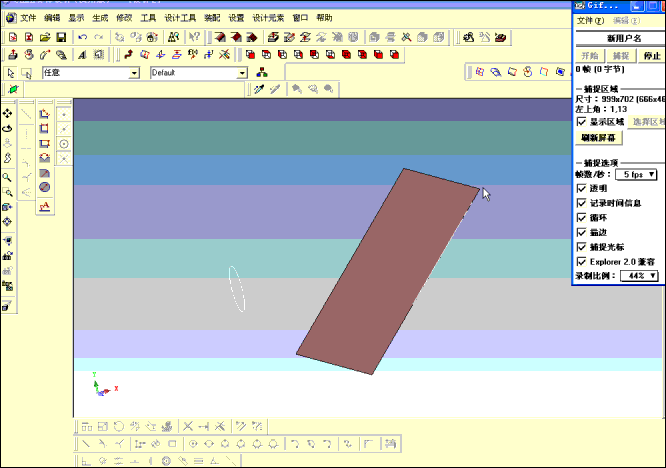Toggle the 透明 checkbox
The image size is (666, 468).
click(x=582, y=188)
